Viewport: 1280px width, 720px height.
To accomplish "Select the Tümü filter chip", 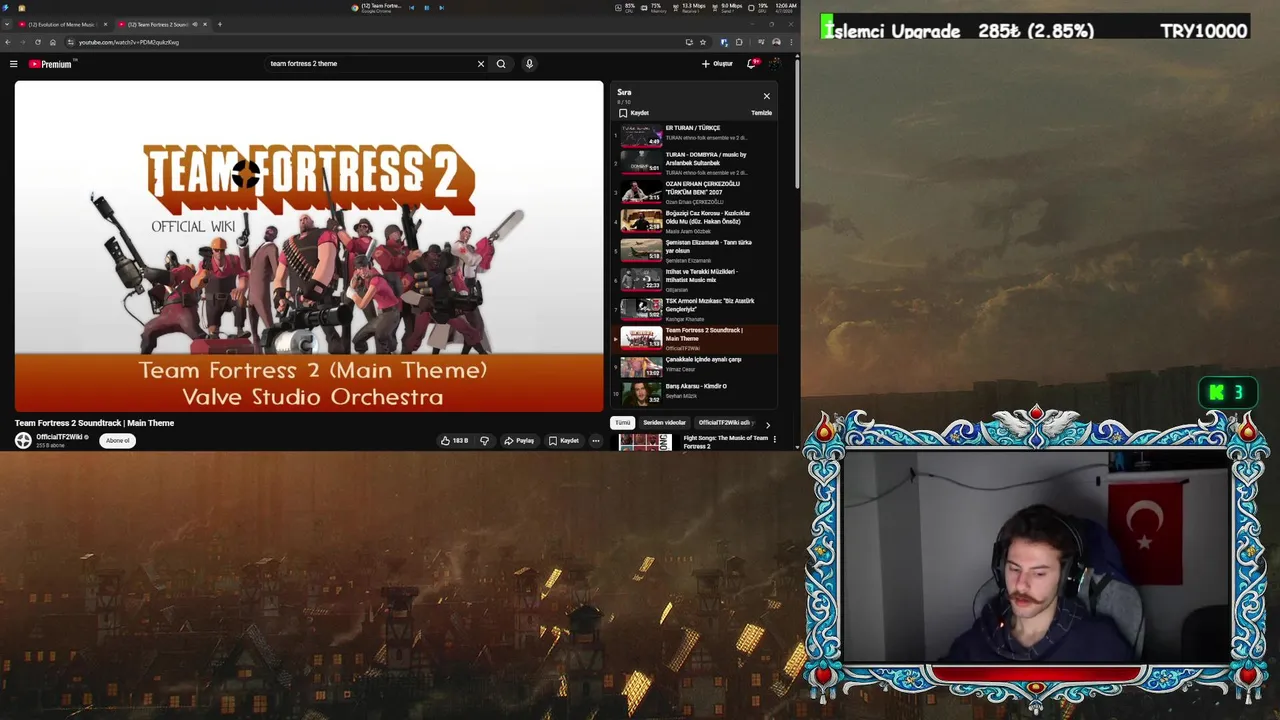I will pyautogui.click(x=623, y=423).
